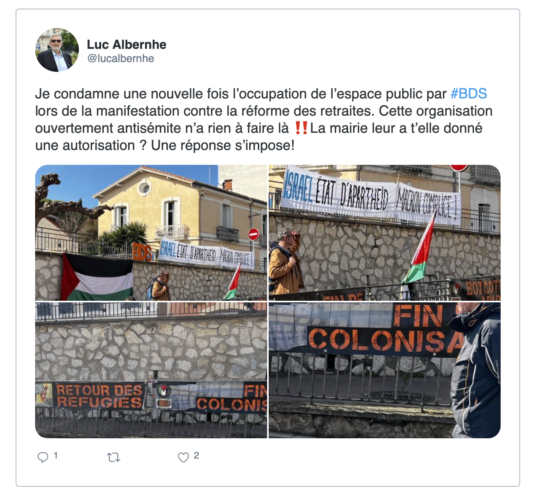Click the no-entry road sign in first photo
Viewport: 535px width, 500px height.
[253, 234]
